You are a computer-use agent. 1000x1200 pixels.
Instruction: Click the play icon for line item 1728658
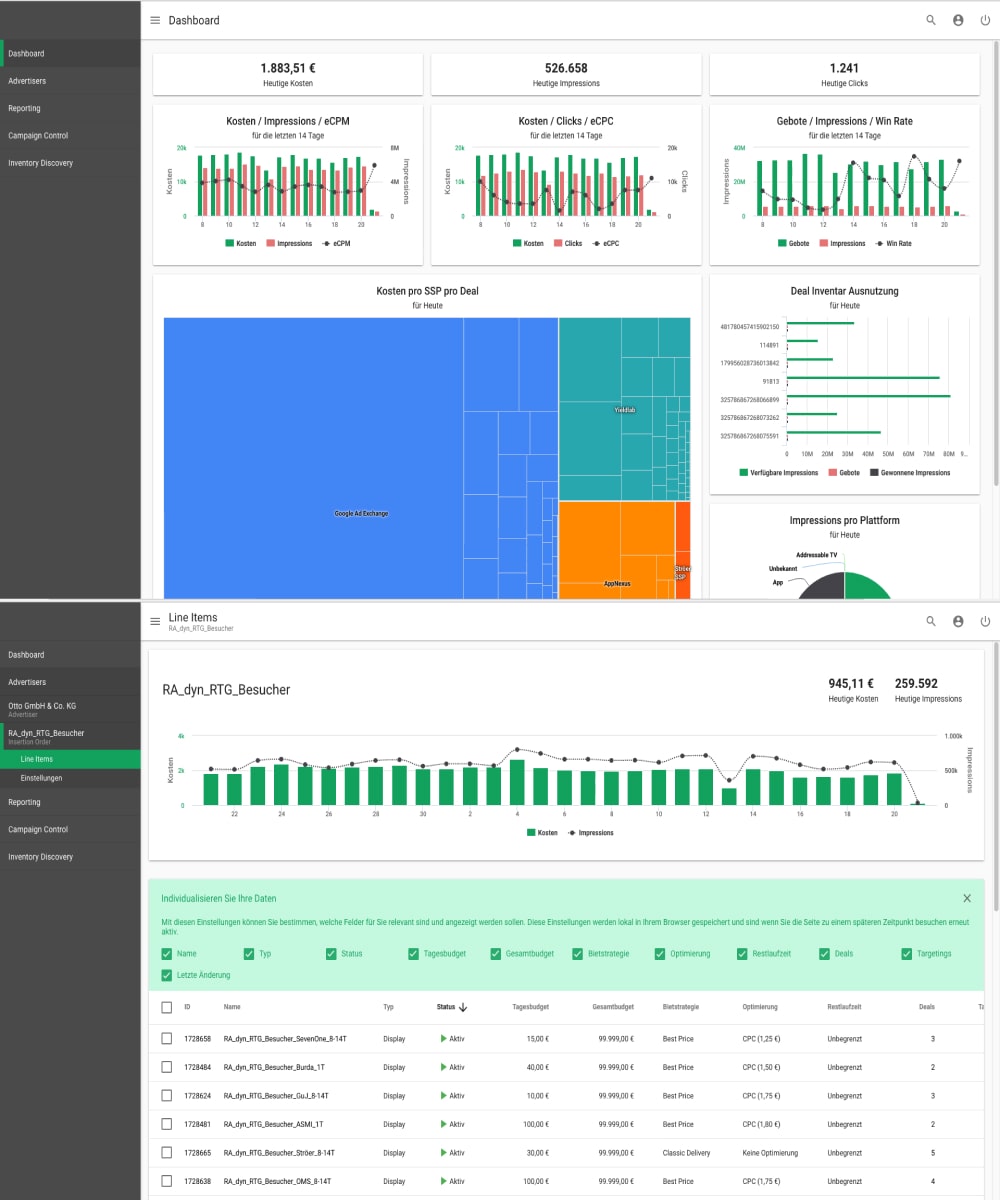pos(443,1039)
